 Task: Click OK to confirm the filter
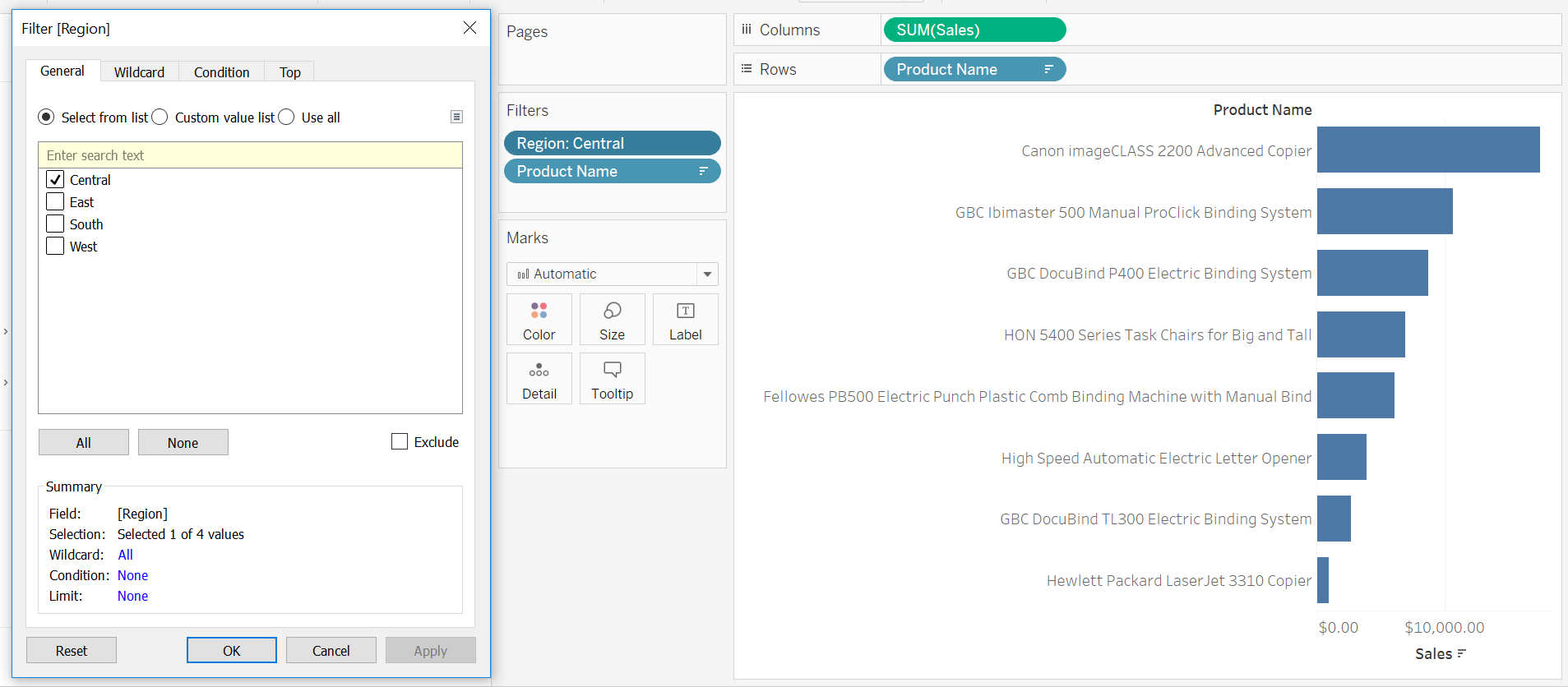pyautogui.click(x=232, y=650)
